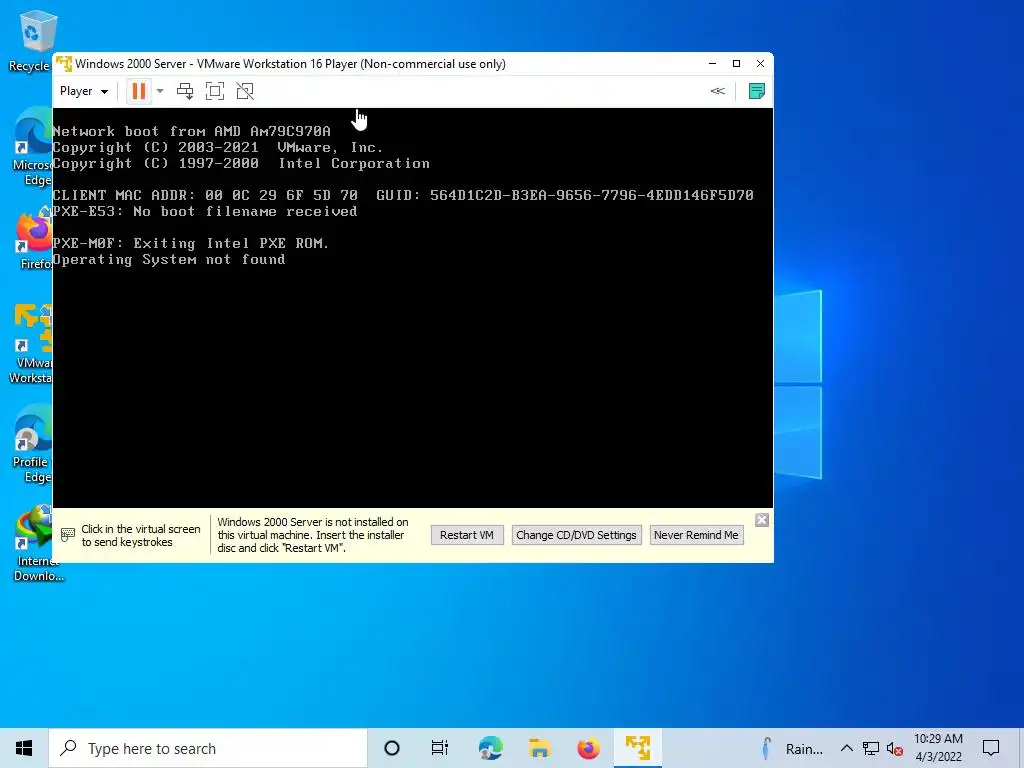The image size is (1024, 768).
Task: Click Change CD/DVD Settings button
Action: 576,535
